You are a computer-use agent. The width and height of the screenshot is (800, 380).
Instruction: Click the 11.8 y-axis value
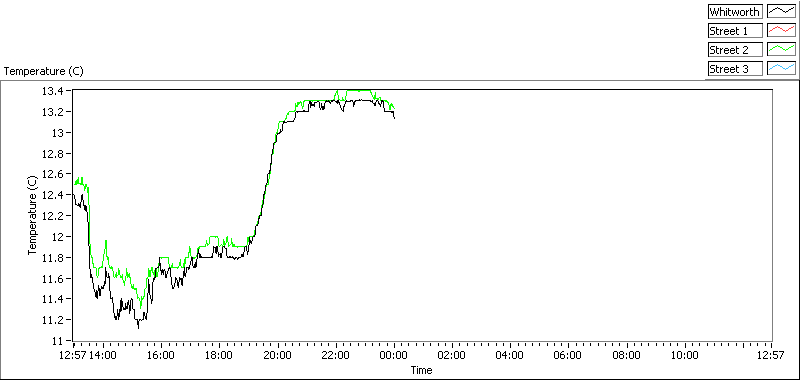pos(52,258)
